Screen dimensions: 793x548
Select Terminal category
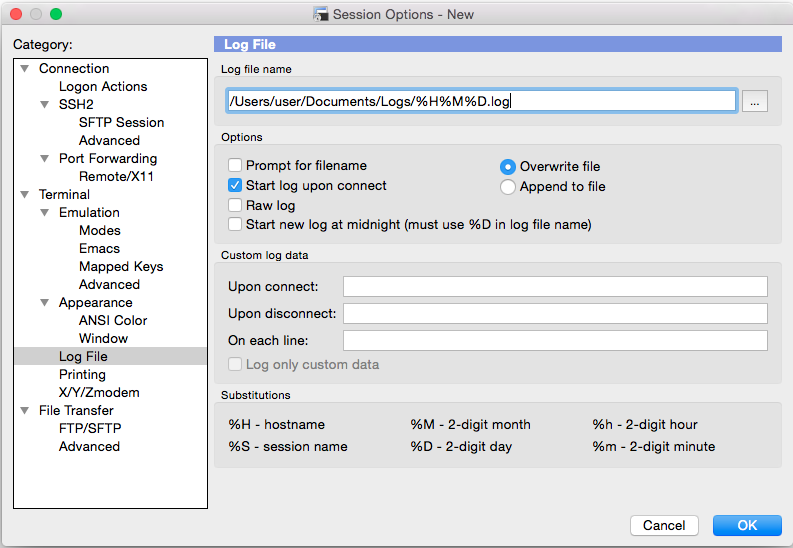click(x=64, y=195)
